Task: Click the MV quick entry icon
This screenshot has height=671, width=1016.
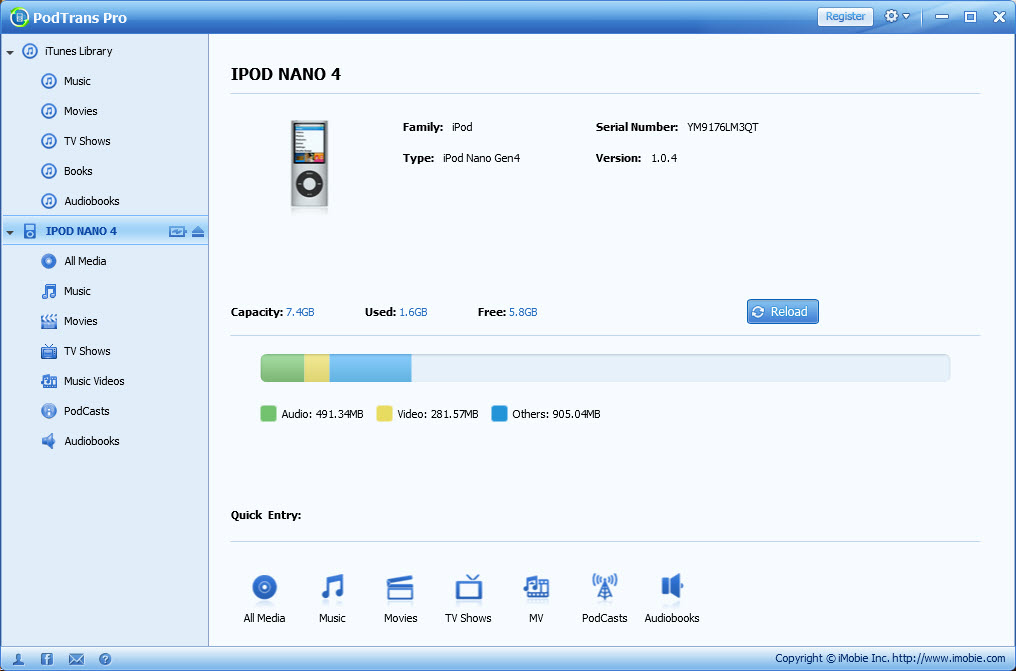Action: pos(536,588)
